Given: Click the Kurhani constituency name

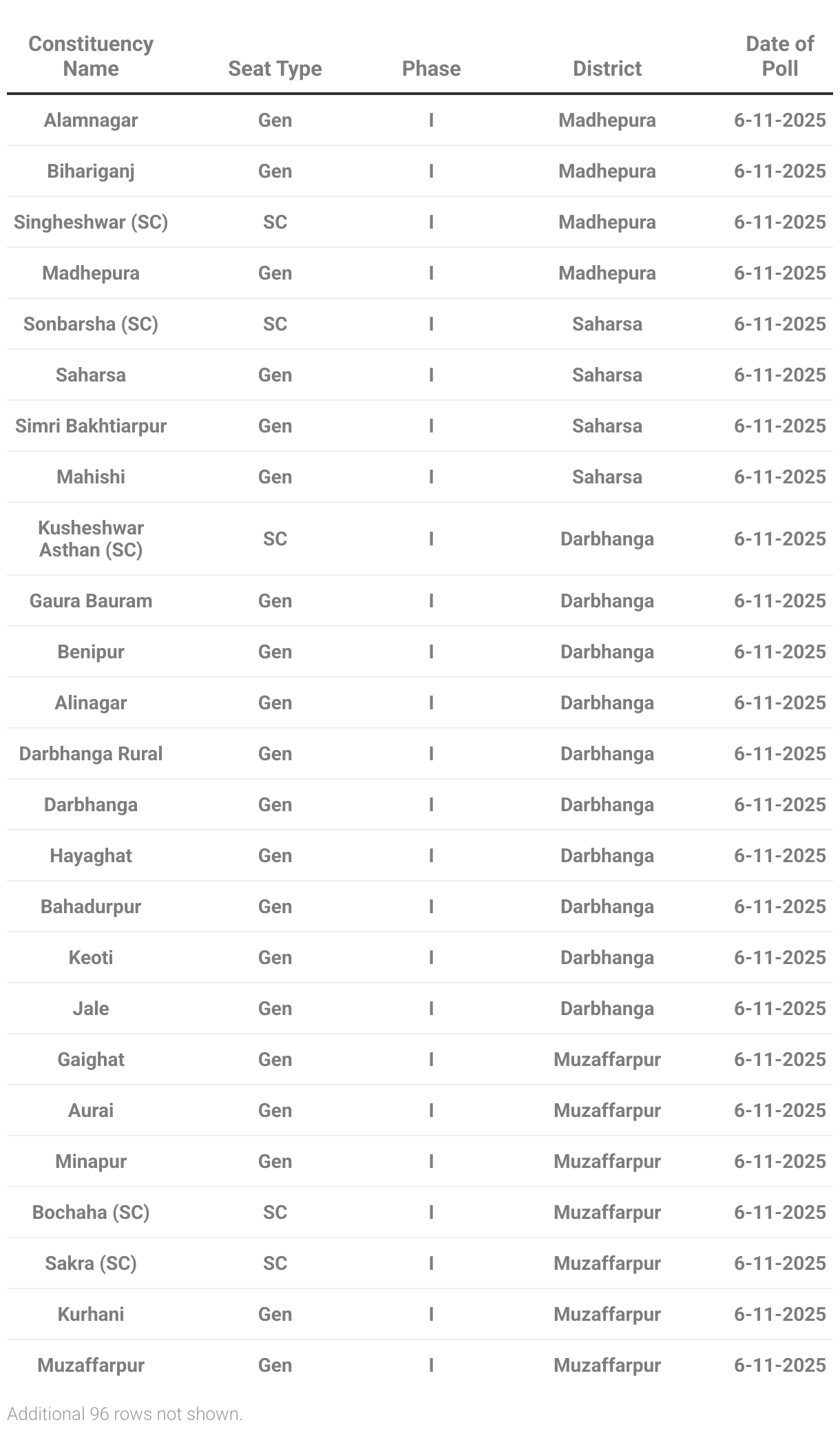Looking at the screenshot, I should [x=91, y=1314].
